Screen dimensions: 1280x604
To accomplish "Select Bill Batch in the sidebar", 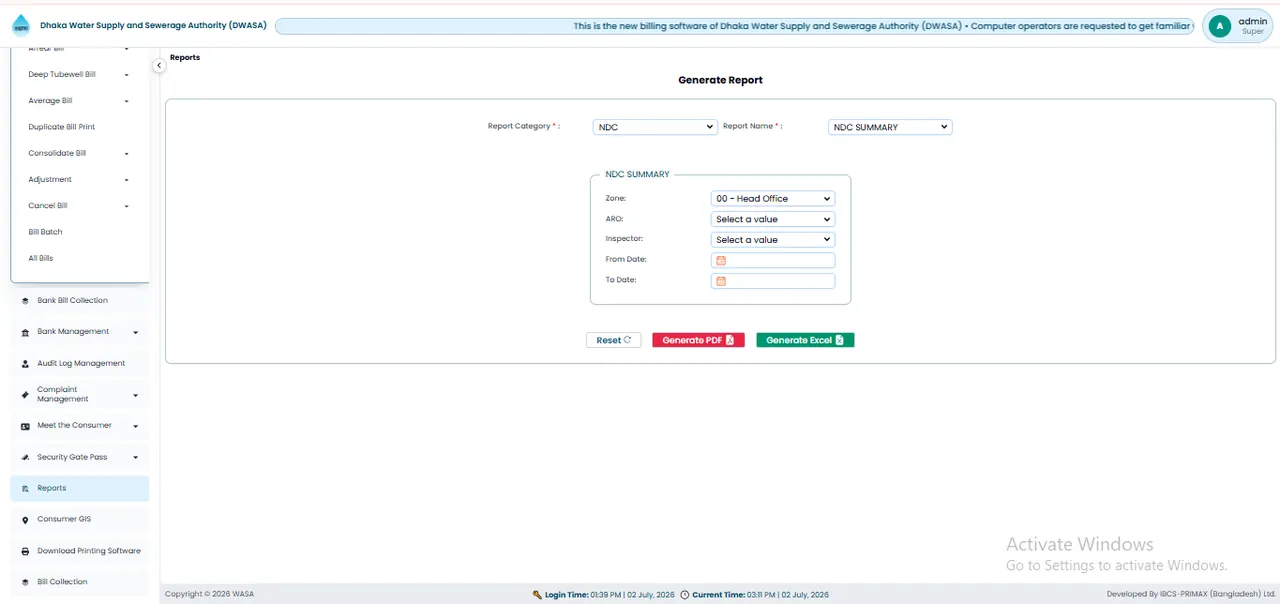I will tap(46, 232).
